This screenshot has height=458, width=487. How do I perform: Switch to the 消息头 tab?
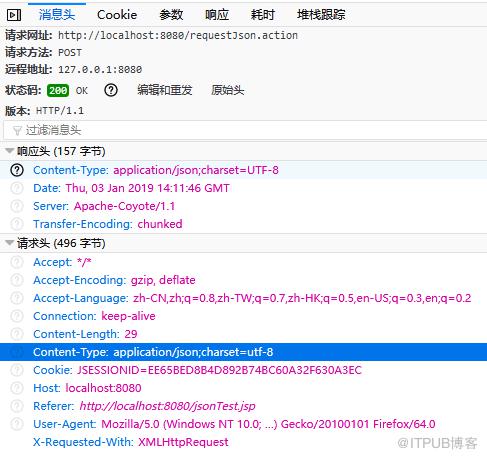(57, 15)
